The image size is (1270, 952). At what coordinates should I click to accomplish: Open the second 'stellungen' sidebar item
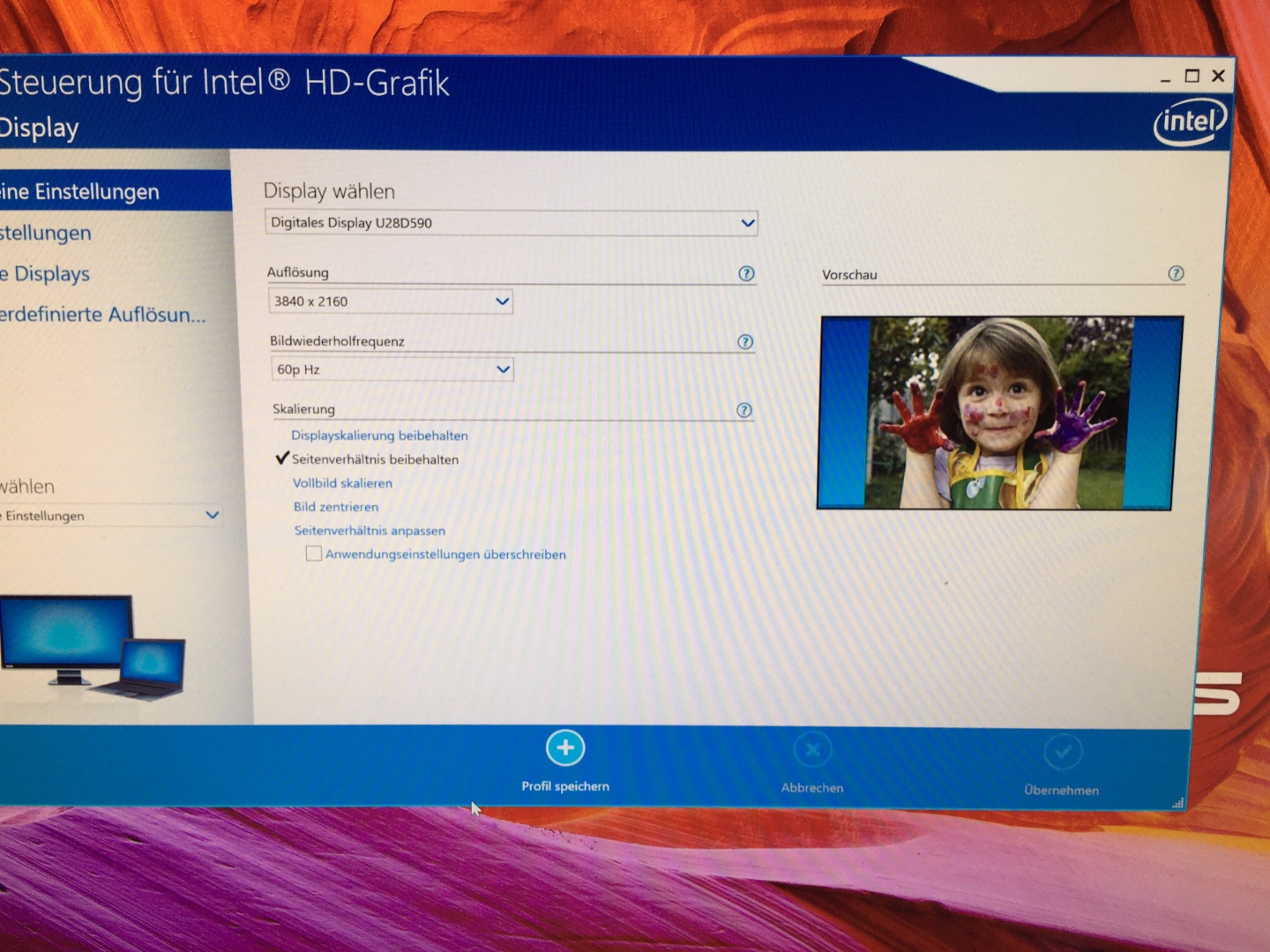click(46, 233)
